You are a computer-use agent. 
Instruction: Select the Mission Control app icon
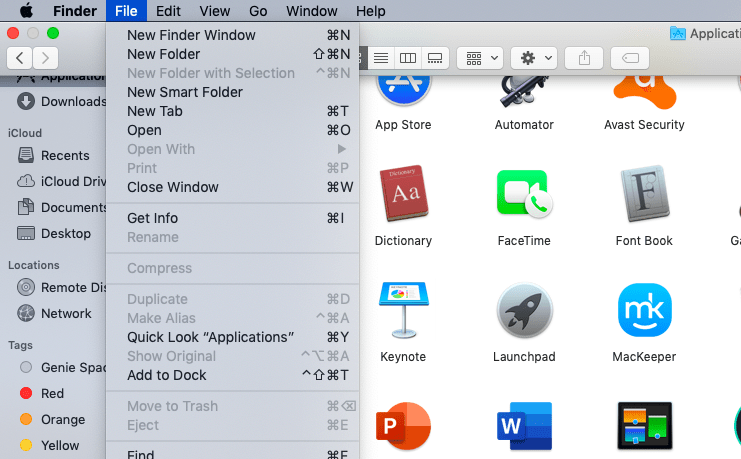tap(645, 425)
